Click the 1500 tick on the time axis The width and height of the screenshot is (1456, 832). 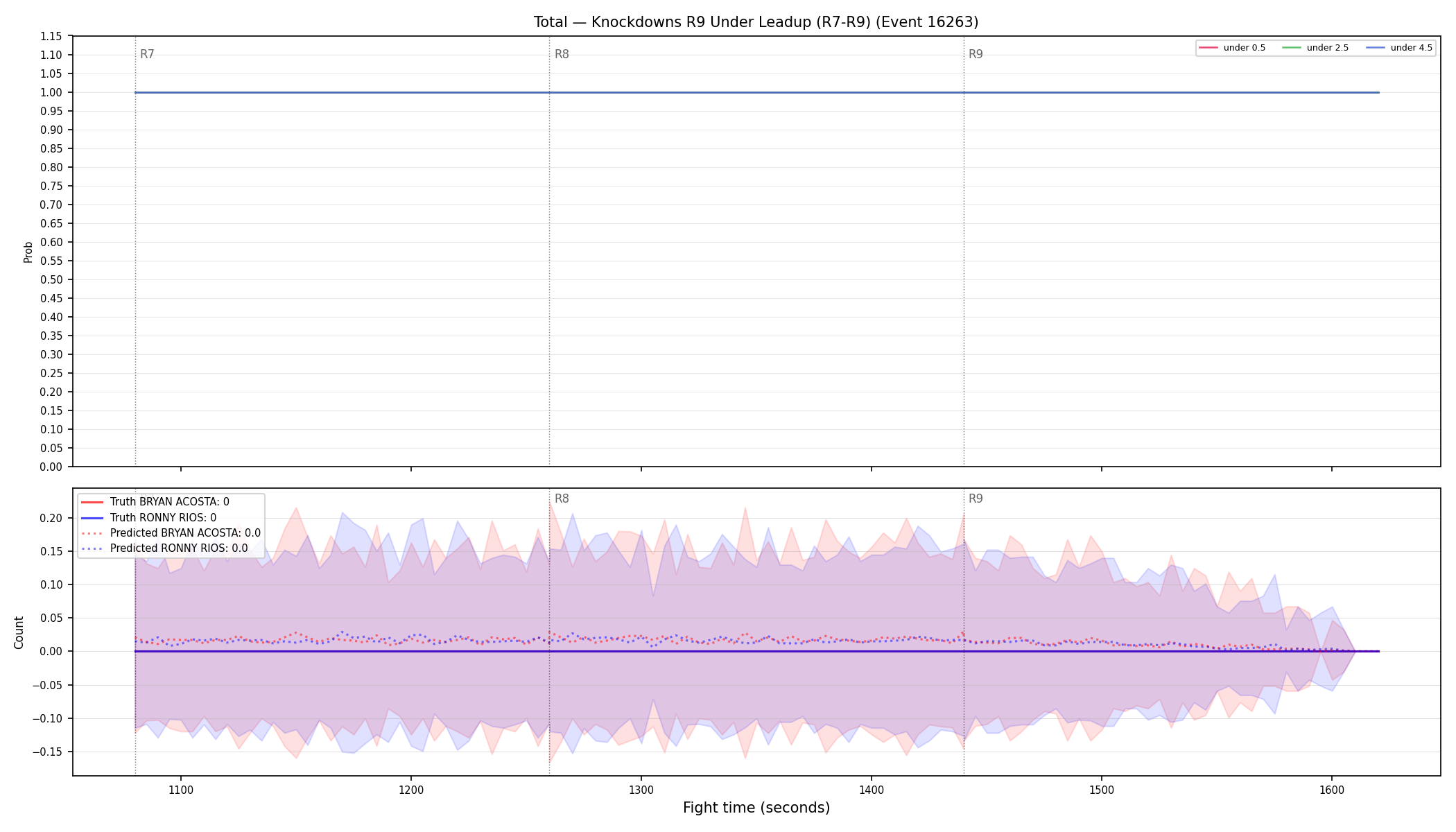[1102, 789]
